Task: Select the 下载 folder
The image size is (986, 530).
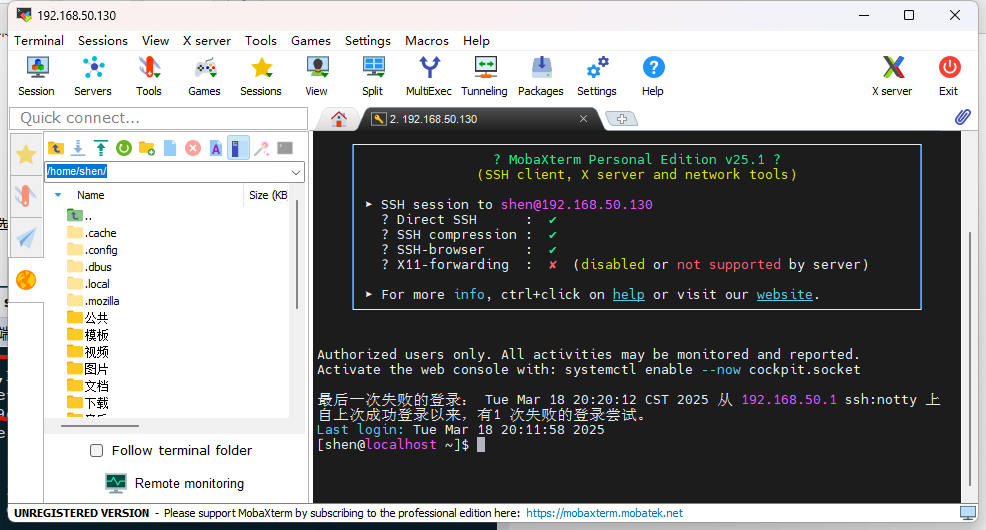Action: [88, 402]
